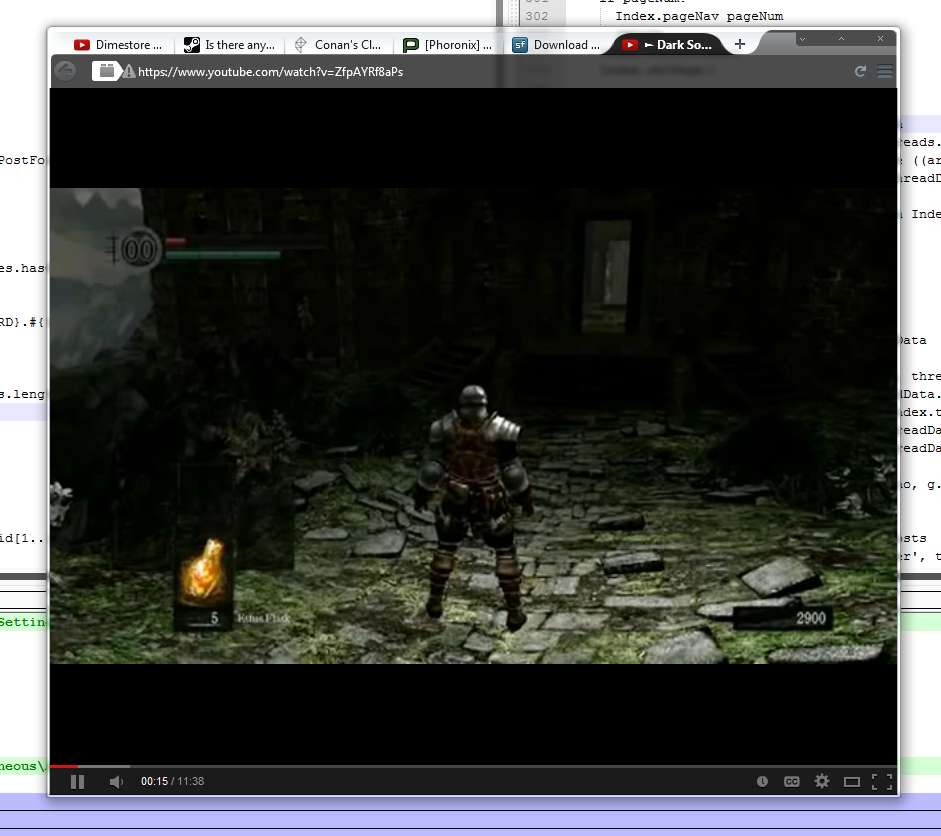941x836 pixels.
Task: Click the browser back arrow button
Action: click(x=65, y=71)
